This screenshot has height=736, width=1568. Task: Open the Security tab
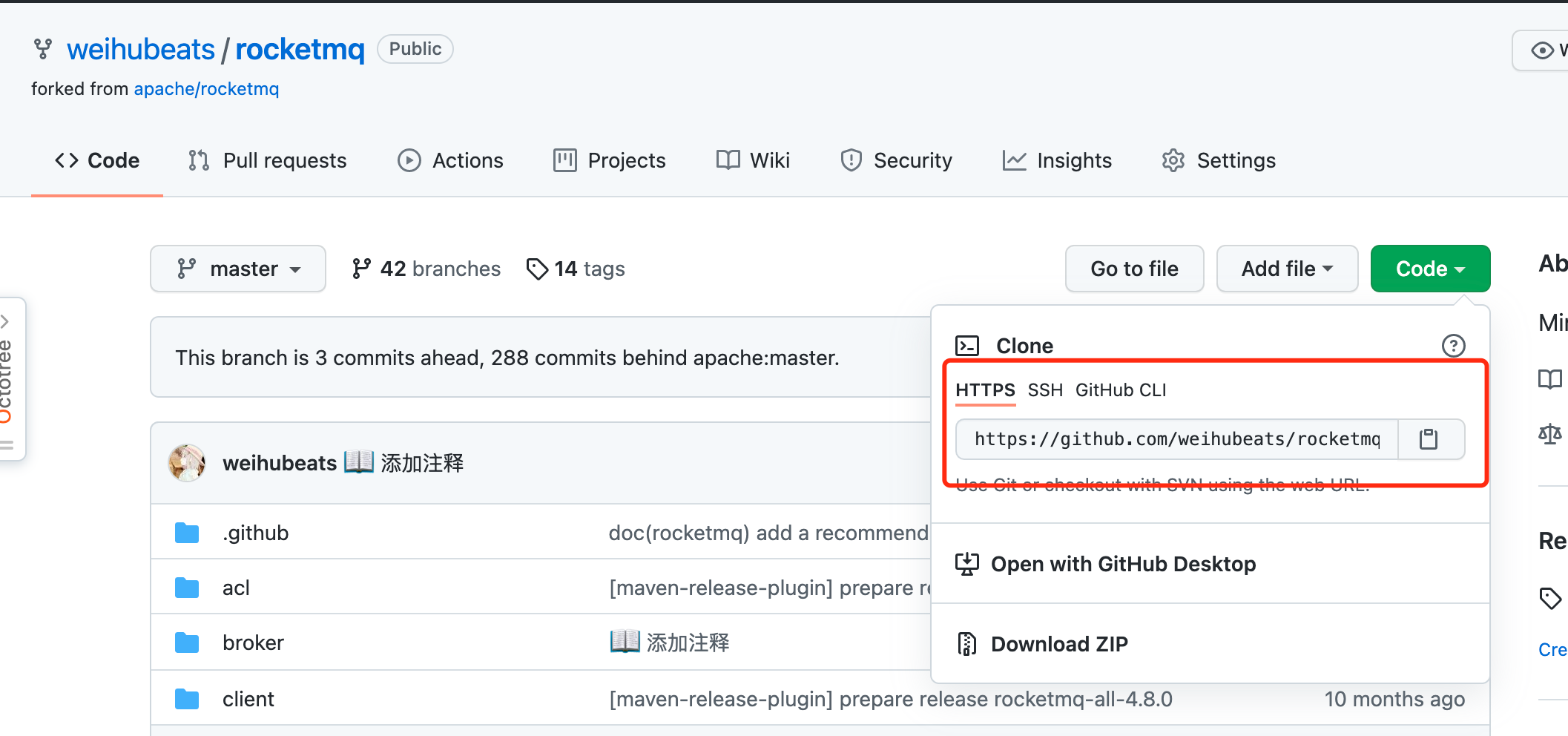coord(896,160)
